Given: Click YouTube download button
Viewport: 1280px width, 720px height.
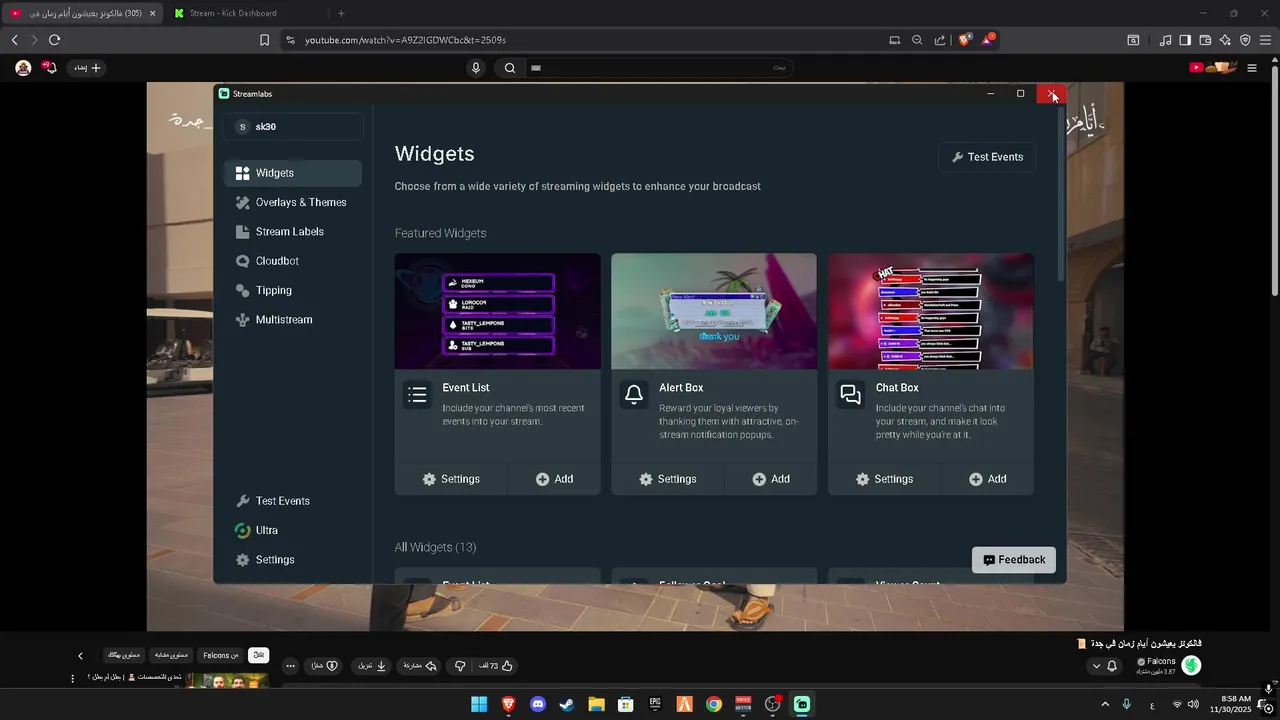Looking at the screenshot, I should click(373, 666).
